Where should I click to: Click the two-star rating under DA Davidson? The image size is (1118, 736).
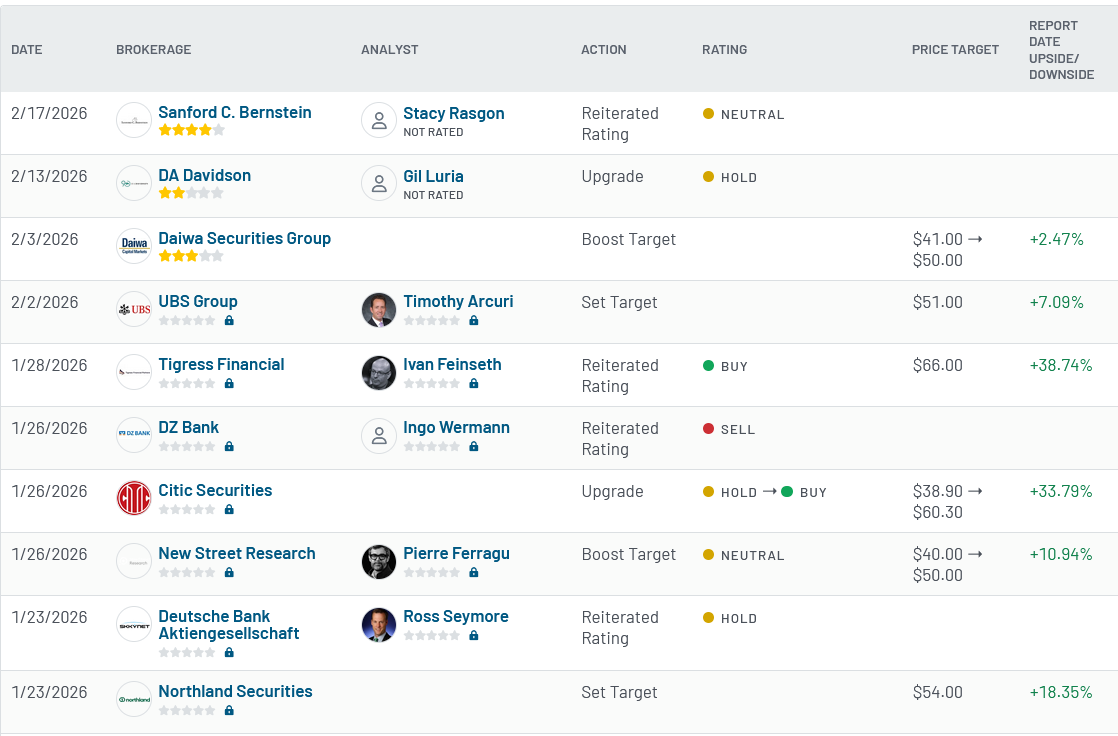[191, 193]
